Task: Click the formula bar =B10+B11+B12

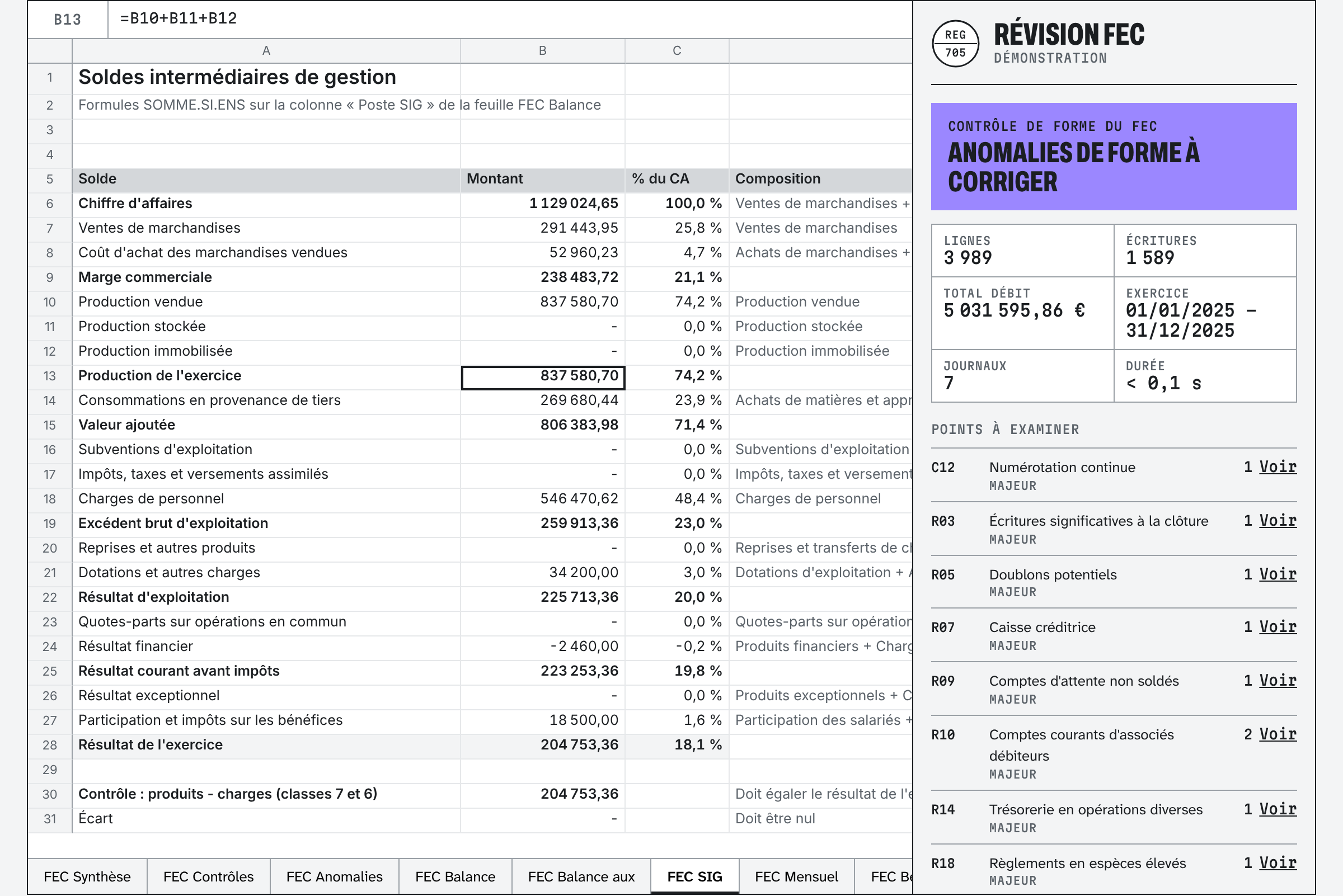Action: pyautogui.click(x=509, y=20)
